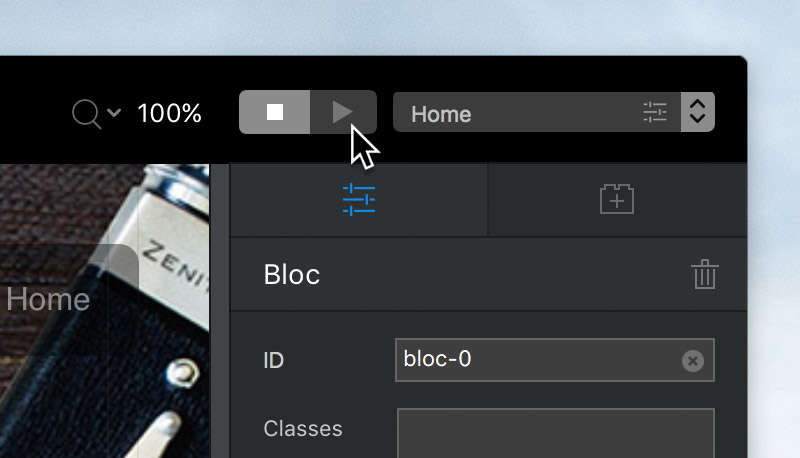The image size is (800, 458).
Task: Open the Home page selector dropdown
Action: point(537,112)
